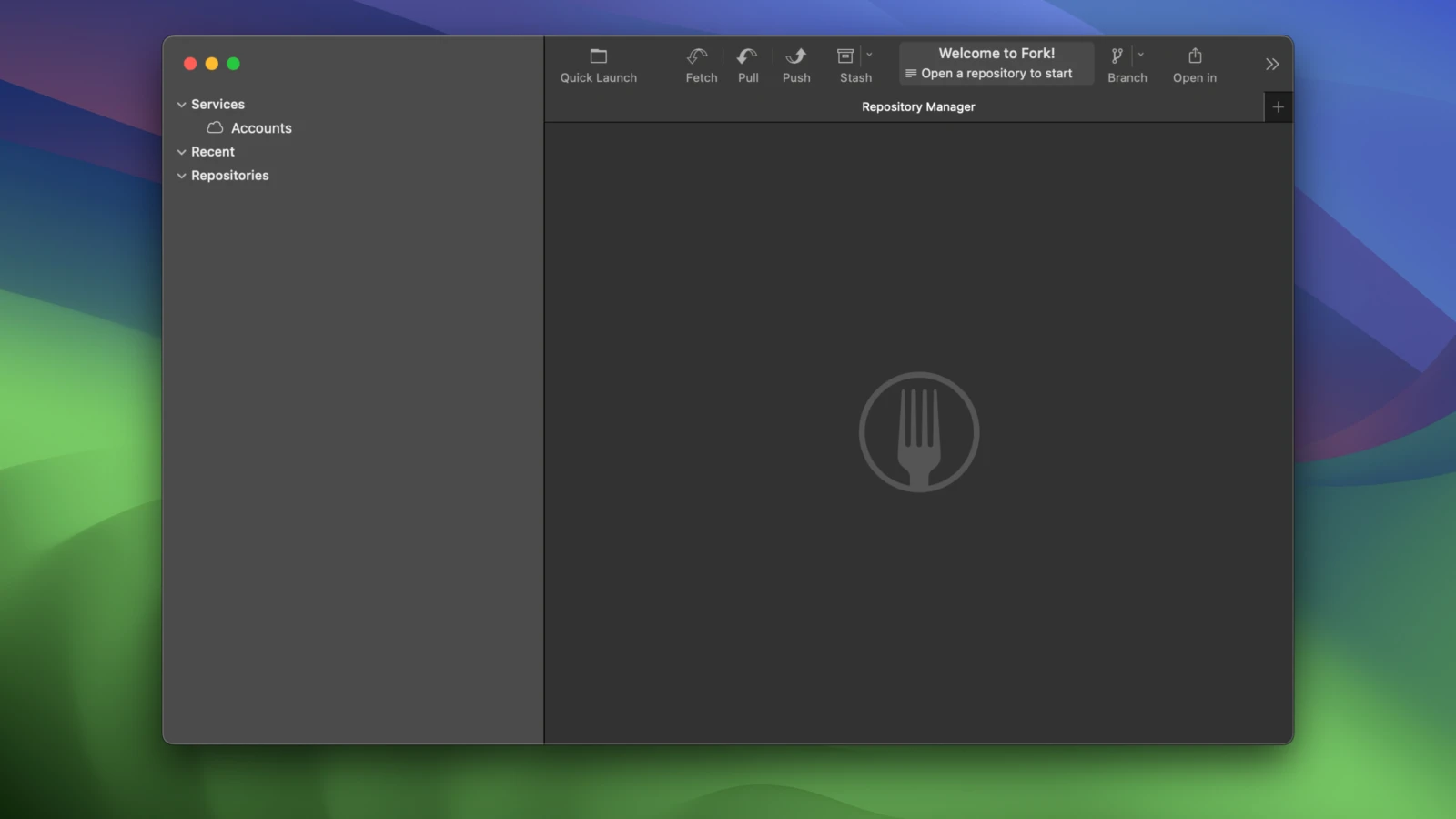Click the Fetch toolbar icon
Viewport: 1456px width, 819px height.
point(698,56)
